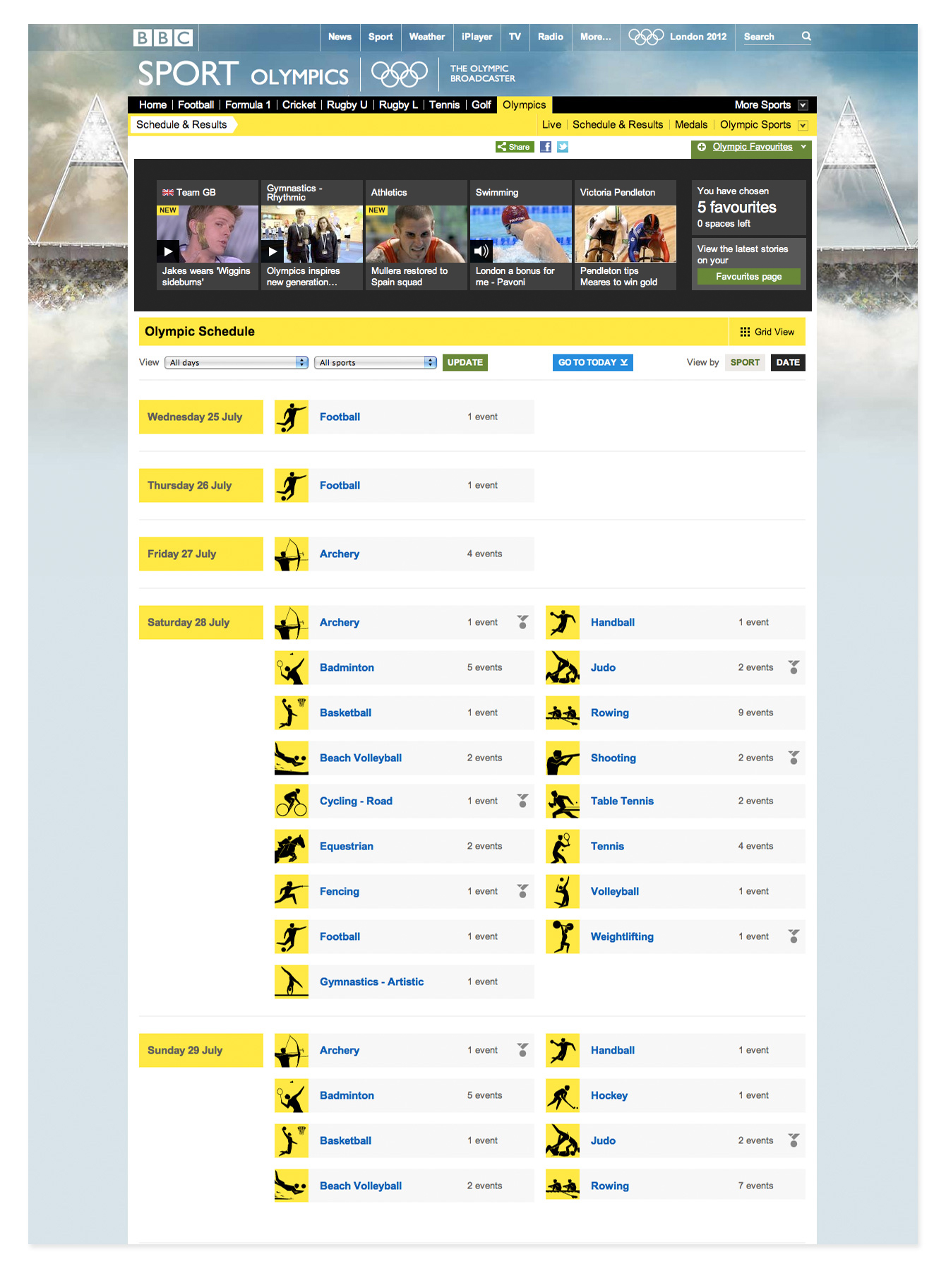Click Saturday's Badminton pictogram icon

click(292, 667)
